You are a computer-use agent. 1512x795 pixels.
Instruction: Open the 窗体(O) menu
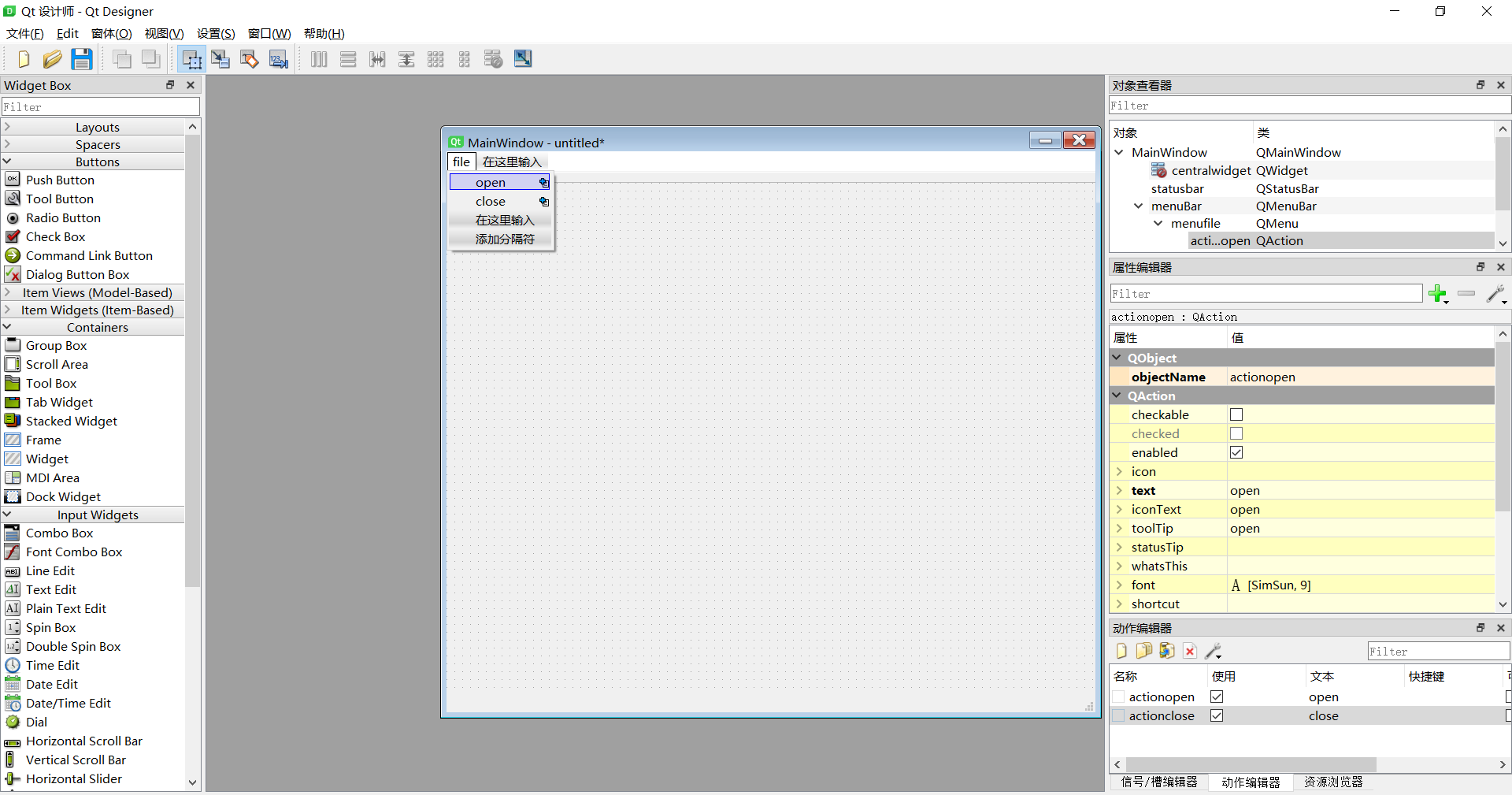(112, 33)
